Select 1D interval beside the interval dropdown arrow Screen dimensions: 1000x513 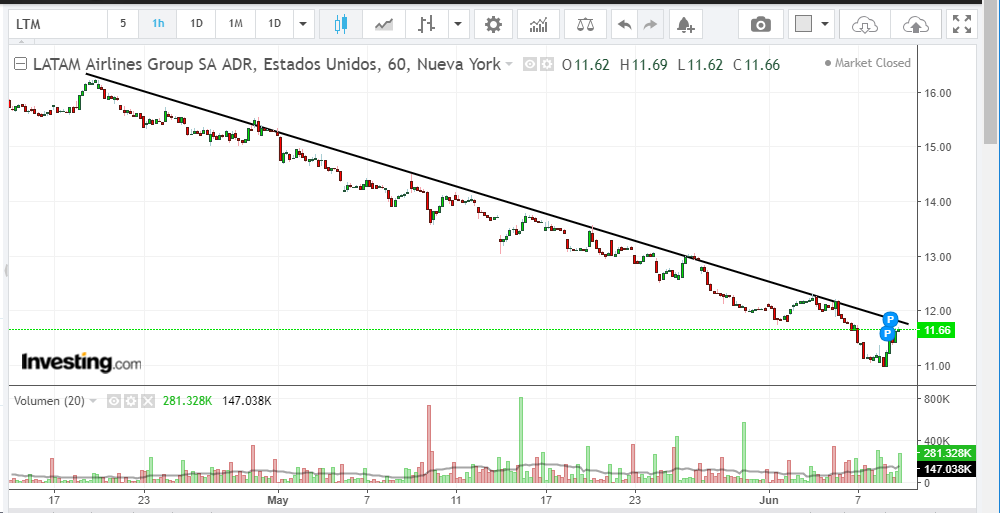[274, 24]
